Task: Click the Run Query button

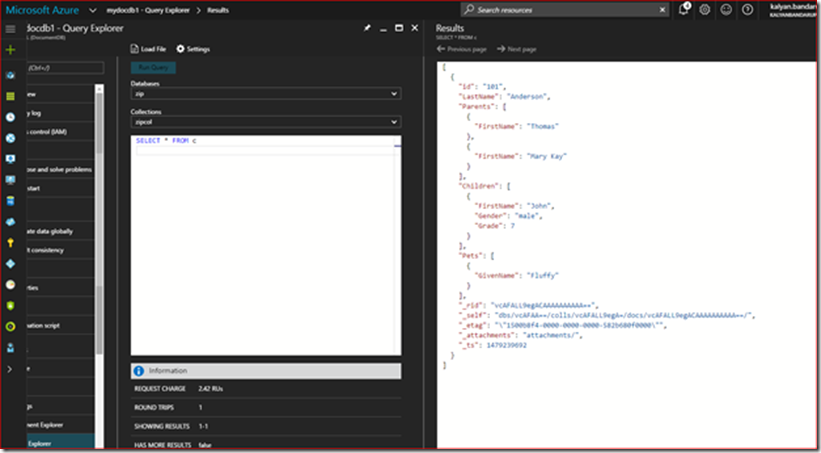Action: (x=153, y=68)
